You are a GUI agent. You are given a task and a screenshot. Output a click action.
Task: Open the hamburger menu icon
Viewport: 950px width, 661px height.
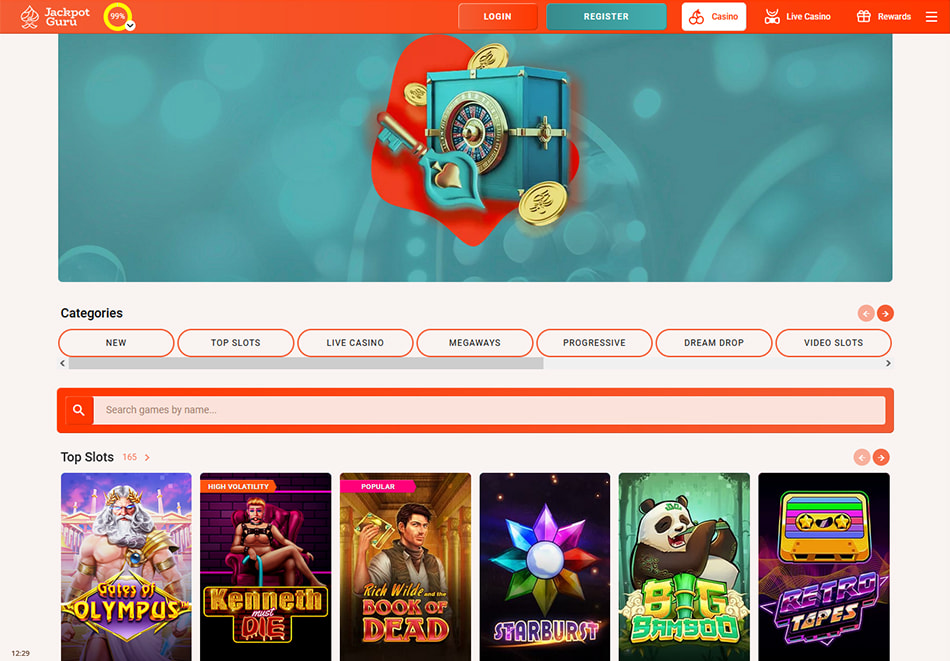tap(931, 17)
